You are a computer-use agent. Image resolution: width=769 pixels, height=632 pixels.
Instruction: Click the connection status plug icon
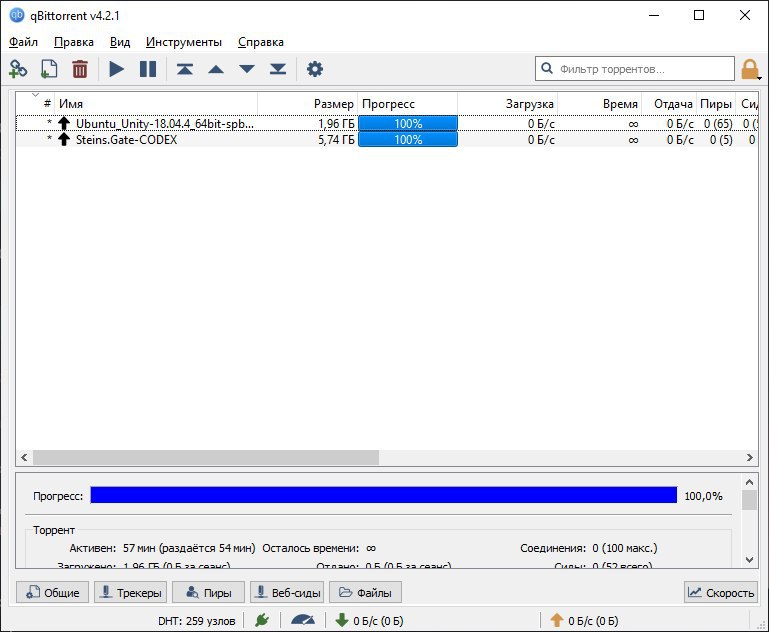262,620
